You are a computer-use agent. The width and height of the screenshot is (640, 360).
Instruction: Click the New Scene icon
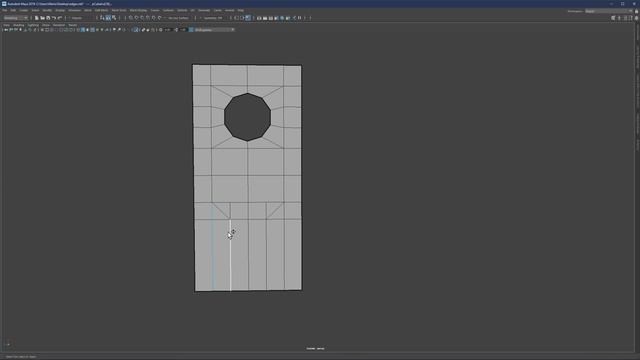click(x=36, y=18)
